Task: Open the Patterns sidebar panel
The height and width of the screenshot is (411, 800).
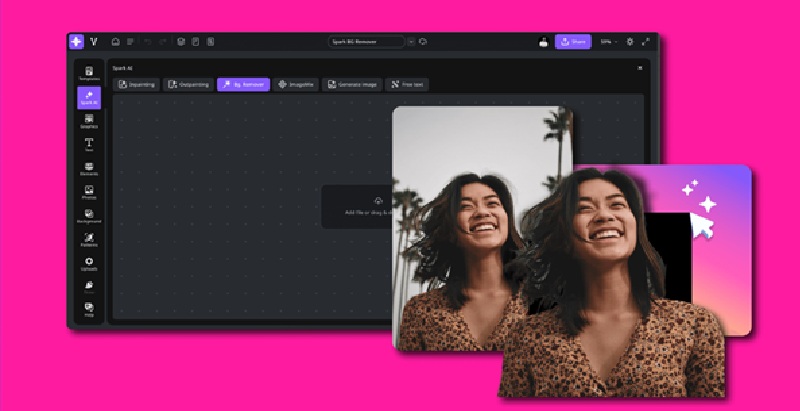Action: coord(89,240)
